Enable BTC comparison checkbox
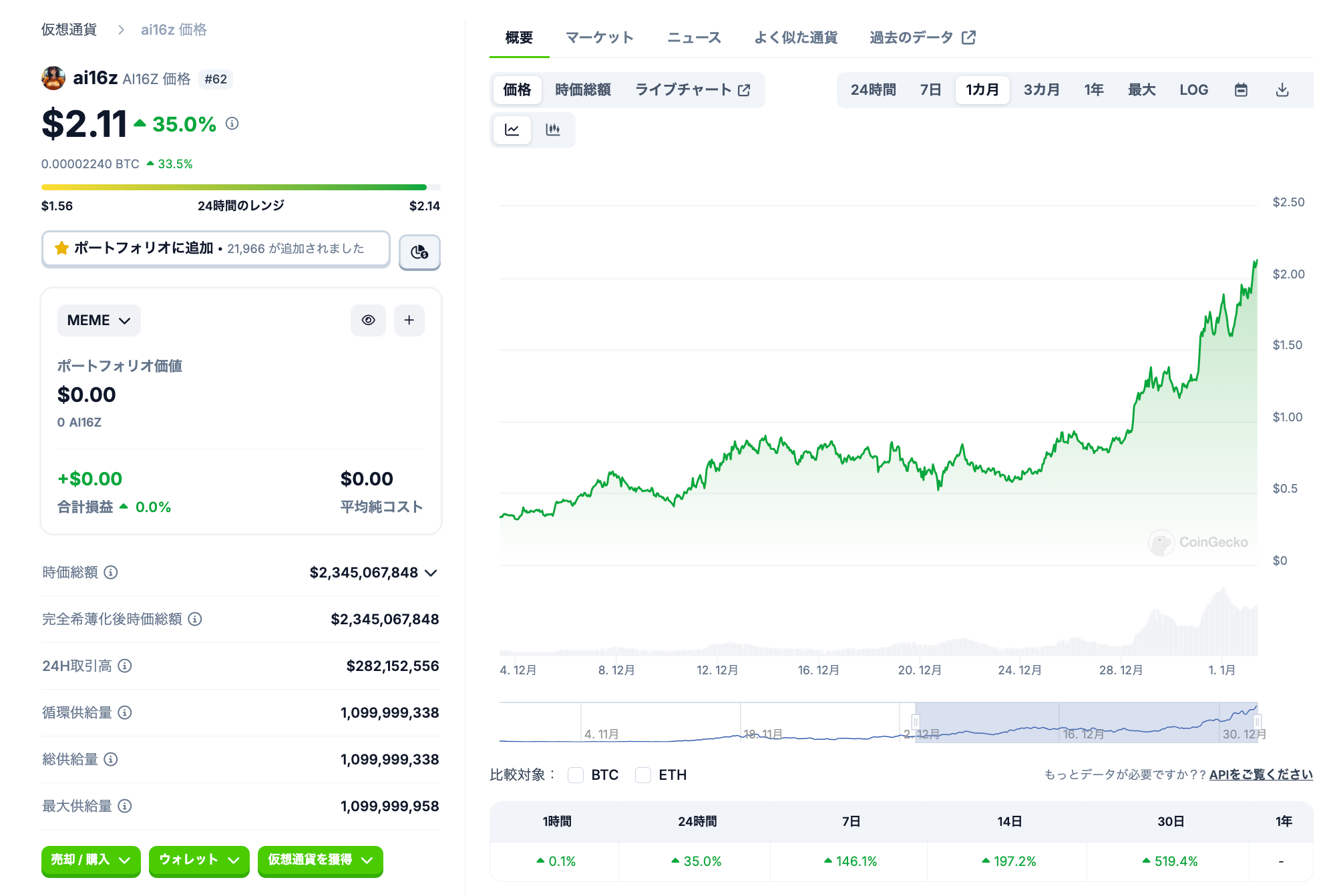This screenshot has width=1325, height=896. [576, 774]
